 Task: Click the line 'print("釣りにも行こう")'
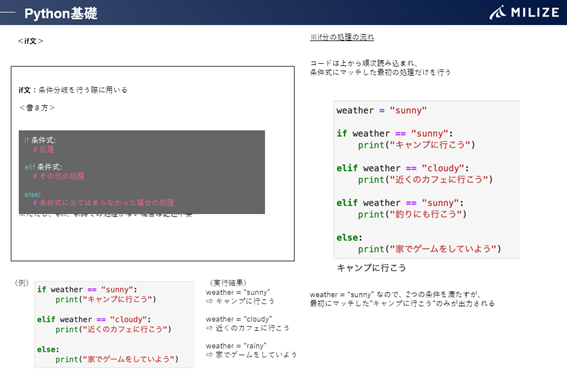(412, 214)
